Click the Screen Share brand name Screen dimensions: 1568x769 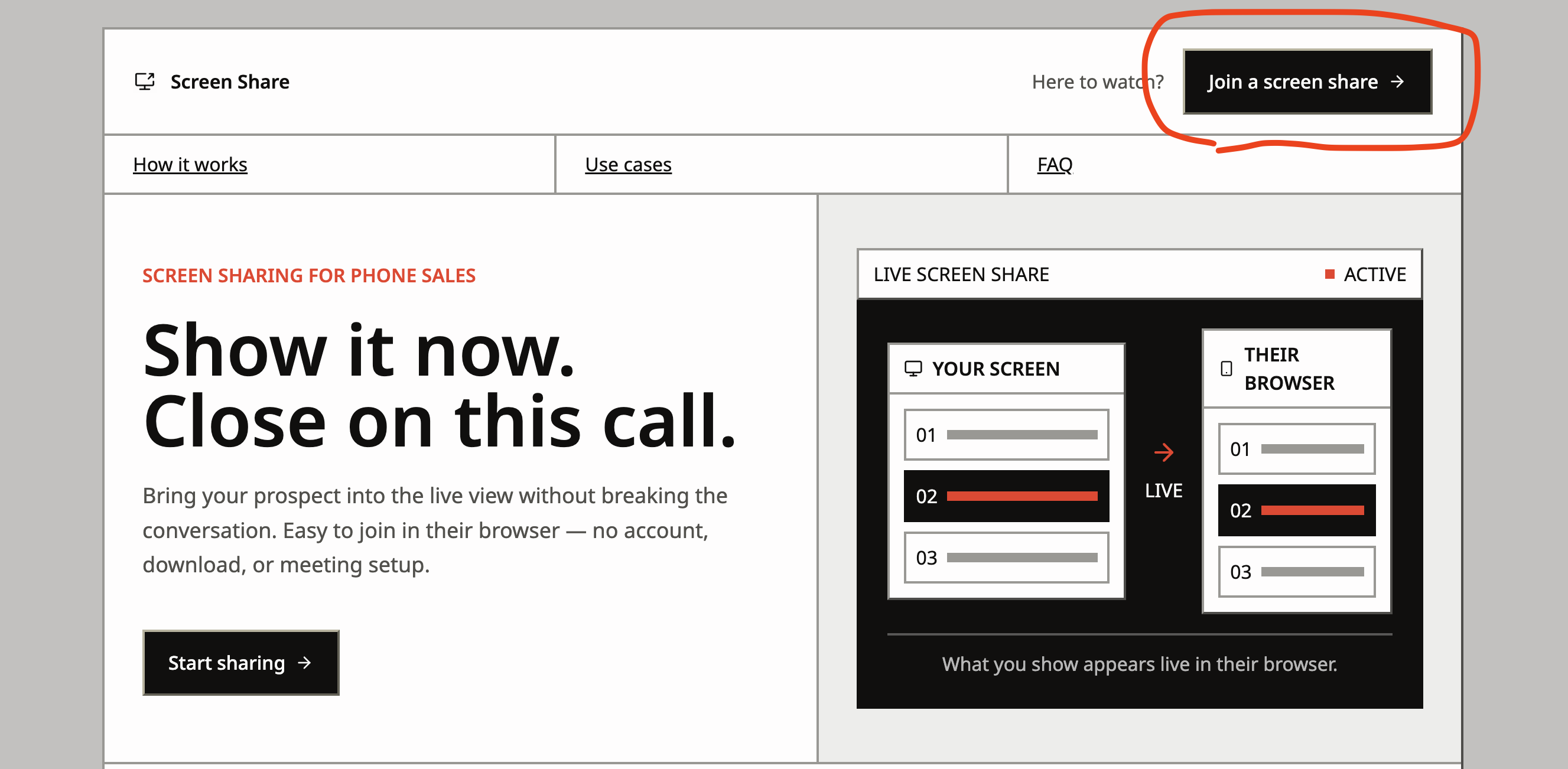[229, 82]
